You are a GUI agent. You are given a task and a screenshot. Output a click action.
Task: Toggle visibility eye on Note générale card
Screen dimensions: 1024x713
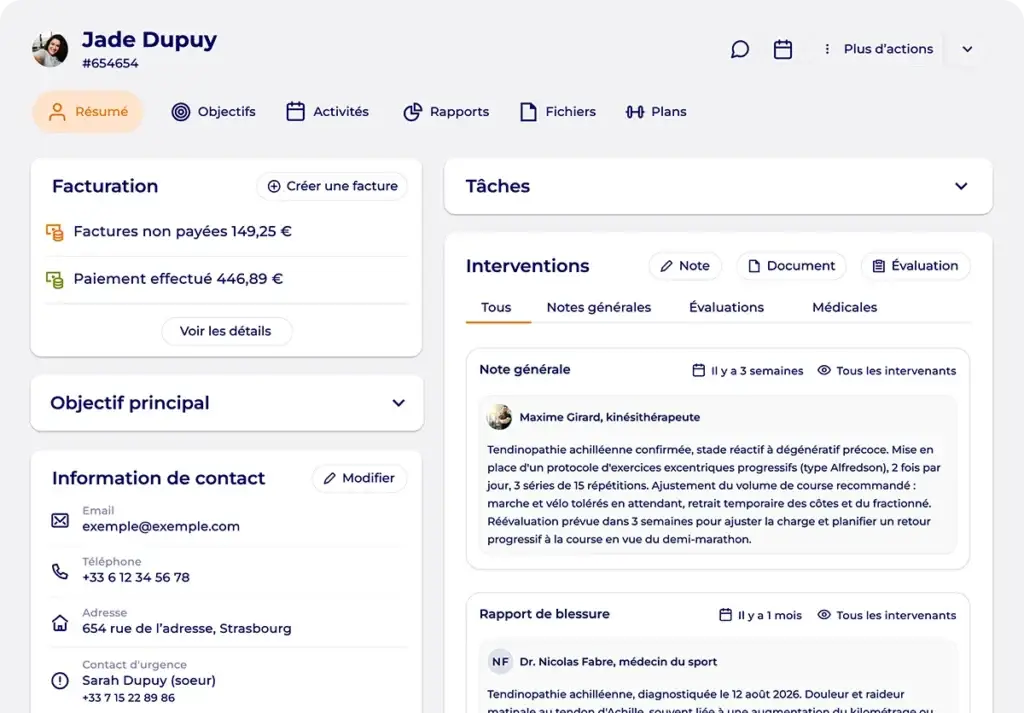pyautogui.click(x=824, y=370)
